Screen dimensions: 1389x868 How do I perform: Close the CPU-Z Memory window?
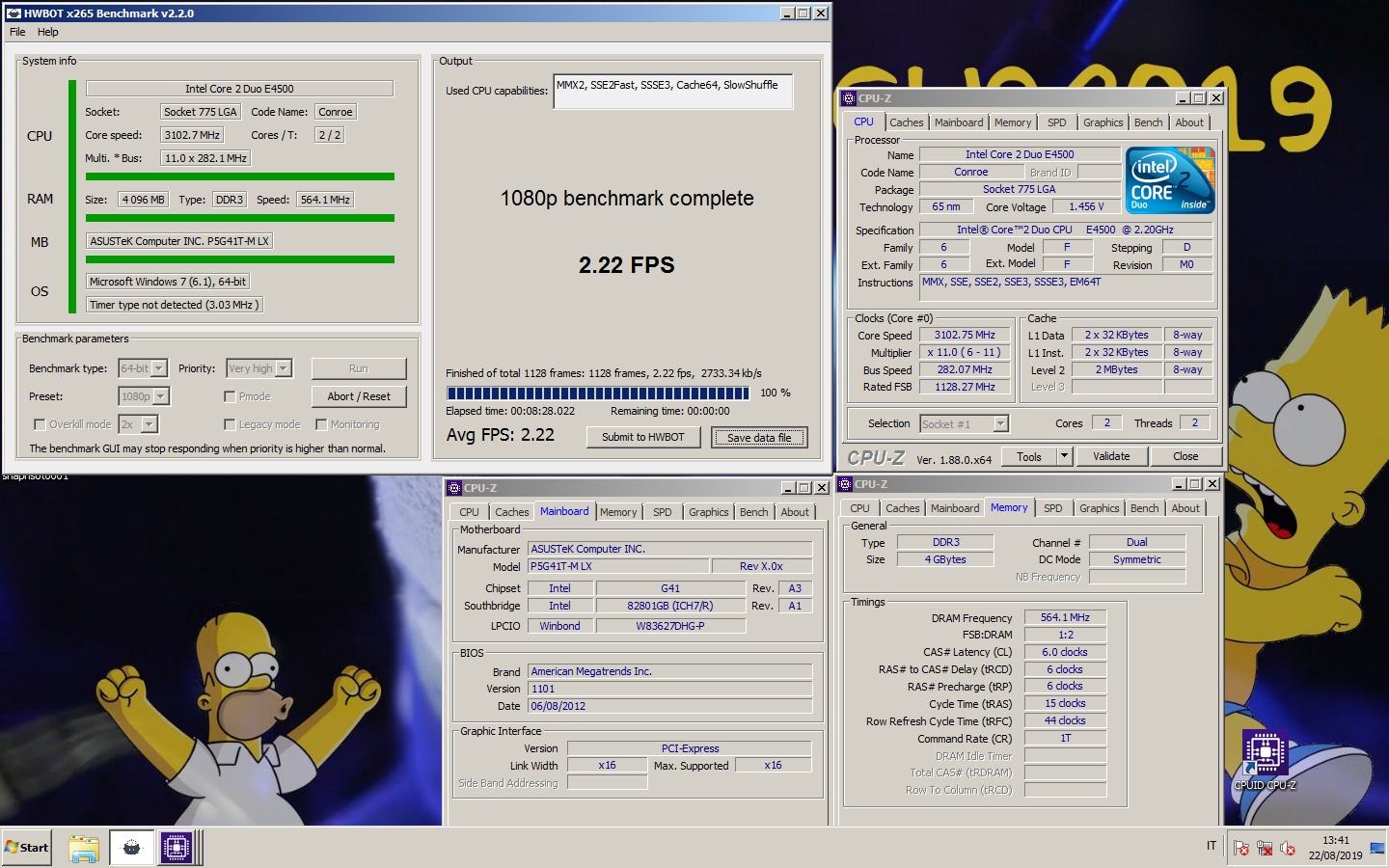click(x=1212, y=484)
